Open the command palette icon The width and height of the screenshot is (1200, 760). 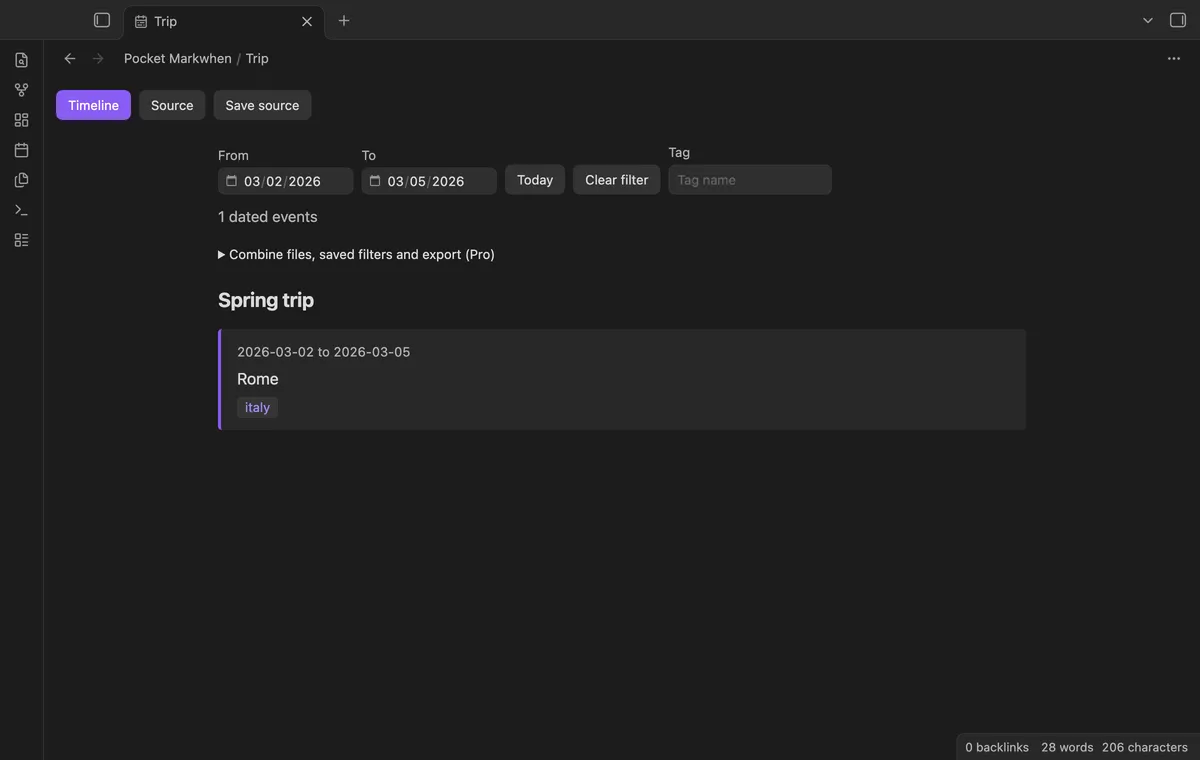pos(21,210)
